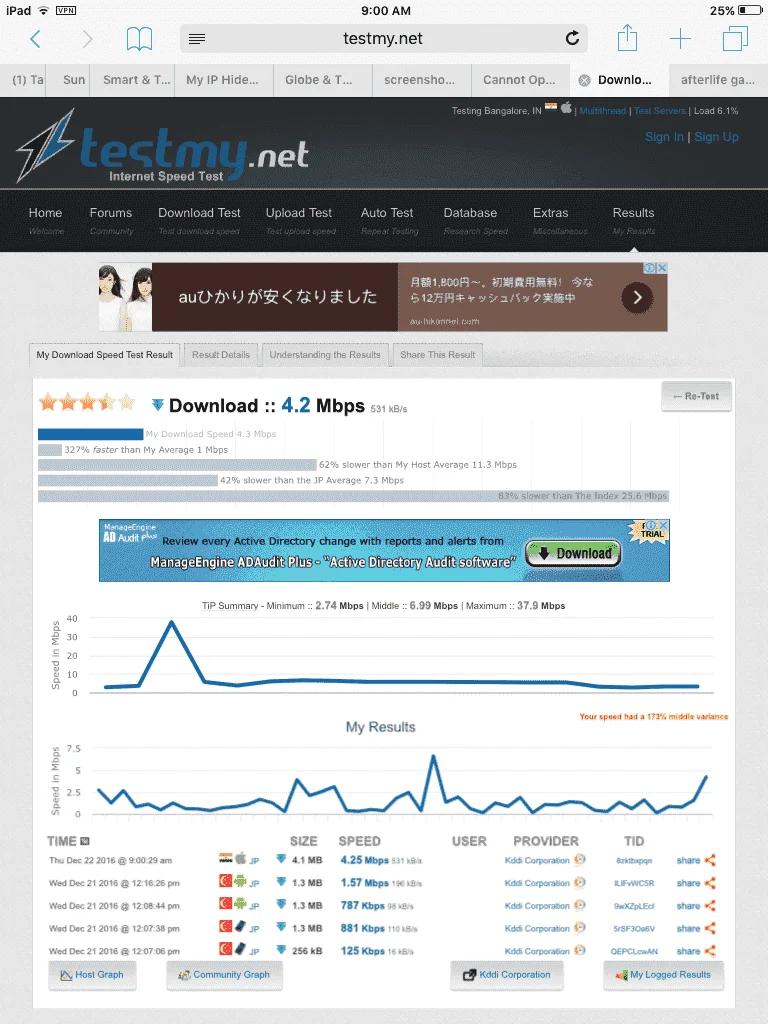768x1024 pixels.
Task: Click the ManageEngine ad Download button
Action: tap(573, 553)
